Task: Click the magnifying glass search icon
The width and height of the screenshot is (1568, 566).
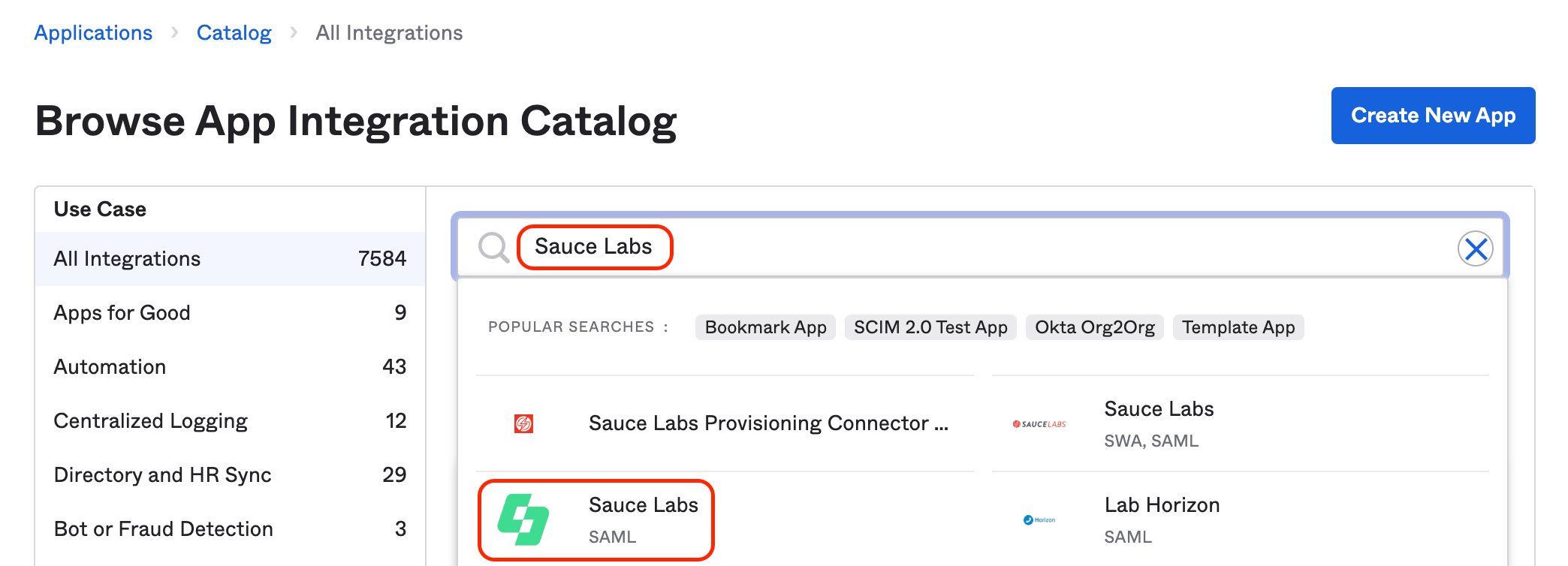Action: [493, 246]
